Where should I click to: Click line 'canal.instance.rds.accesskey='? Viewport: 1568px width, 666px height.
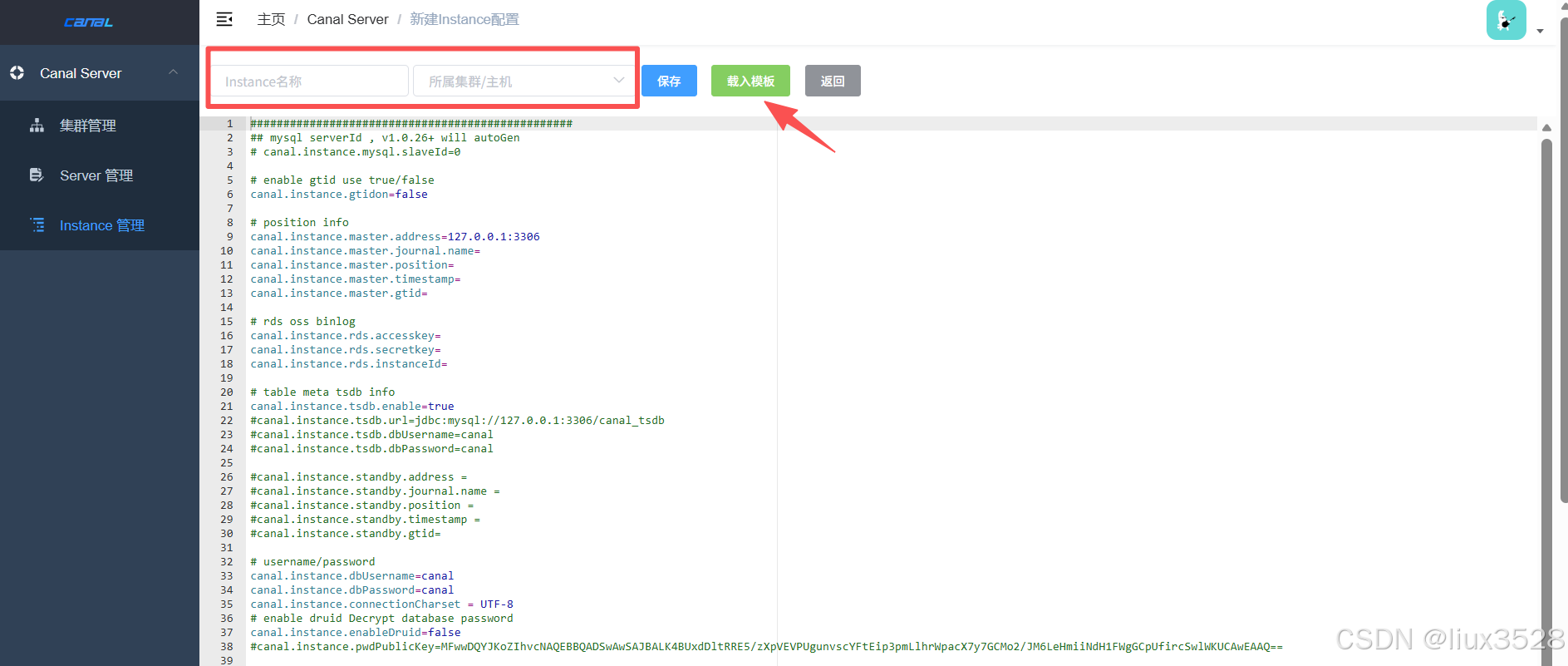[346, 335]
